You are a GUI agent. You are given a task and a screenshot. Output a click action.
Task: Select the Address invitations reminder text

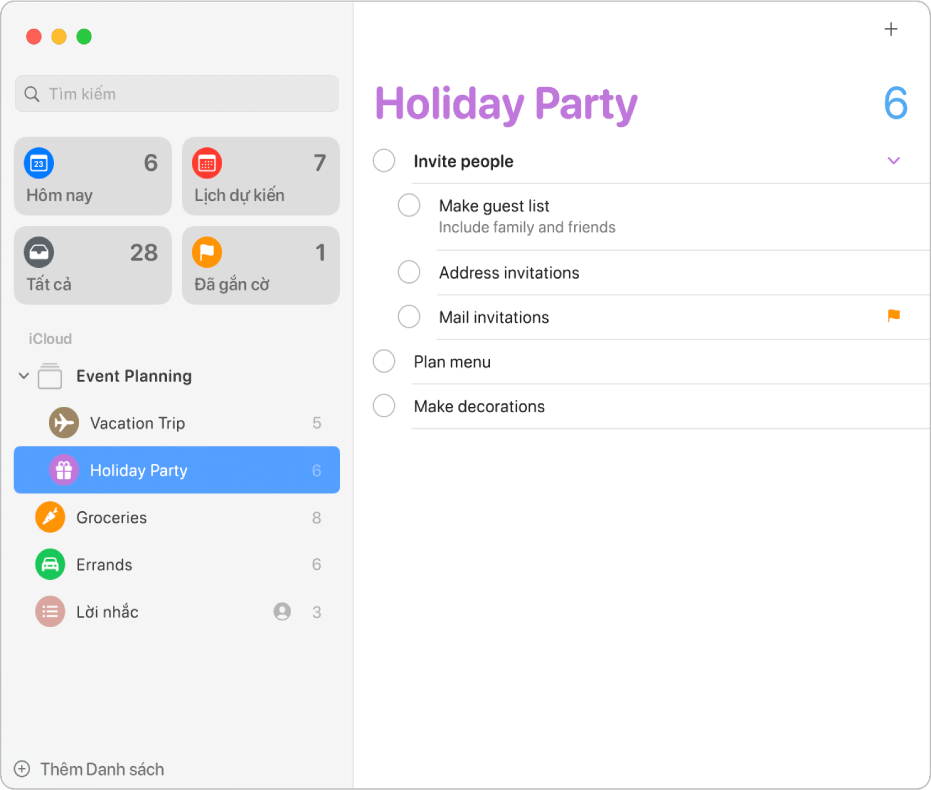pyautogui.click(x=509, y=273)
